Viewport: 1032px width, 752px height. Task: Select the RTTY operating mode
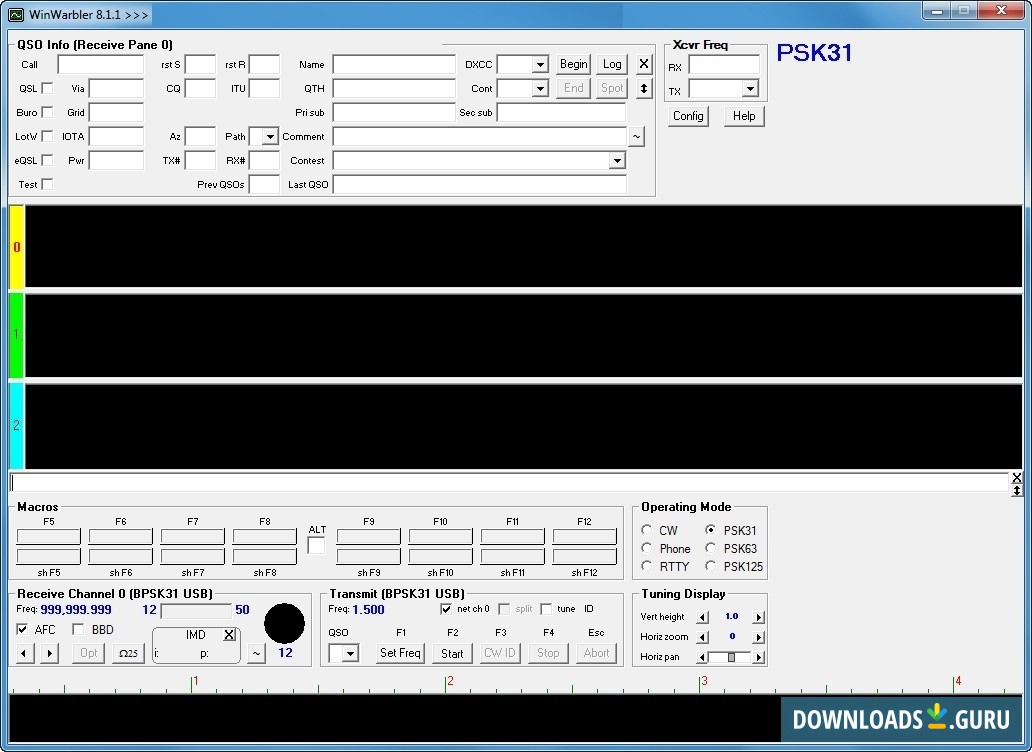pyautogui.click(x=647, y=567)
